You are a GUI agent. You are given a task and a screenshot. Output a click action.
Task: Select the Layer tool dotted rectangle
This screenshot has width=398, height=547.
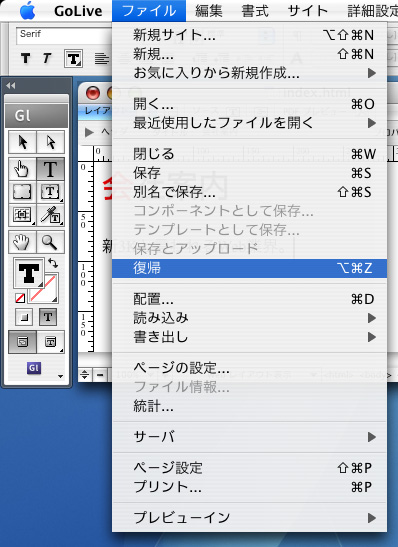coord(22,192)
